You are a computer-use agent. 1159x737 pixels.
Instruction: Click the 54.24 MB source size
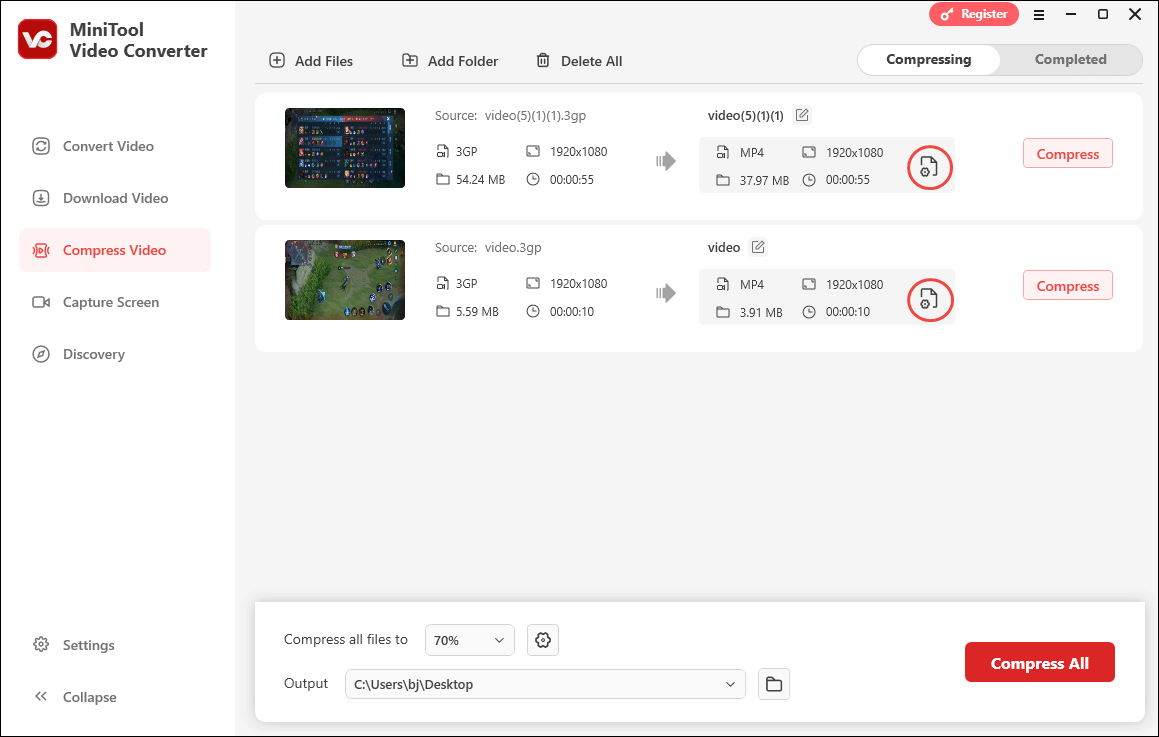tap(480, 180)
